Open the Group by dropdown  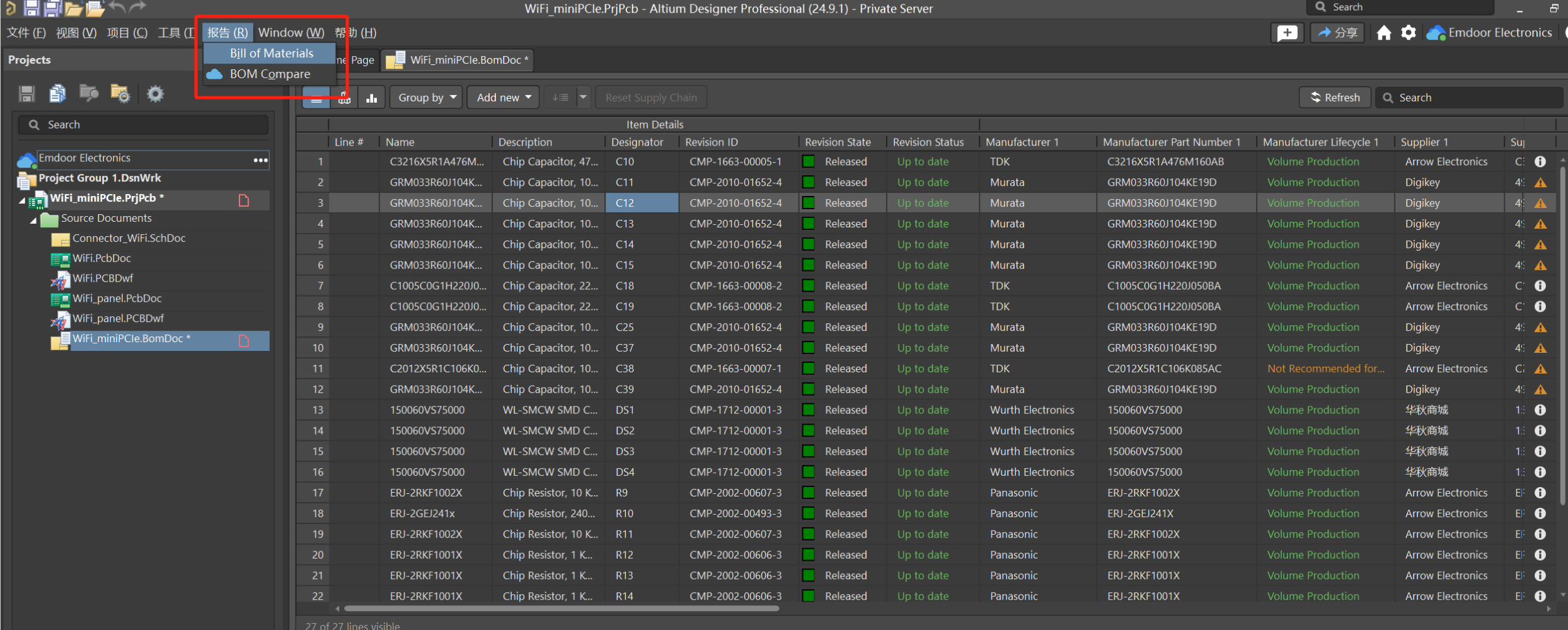(x=427, y=98)
